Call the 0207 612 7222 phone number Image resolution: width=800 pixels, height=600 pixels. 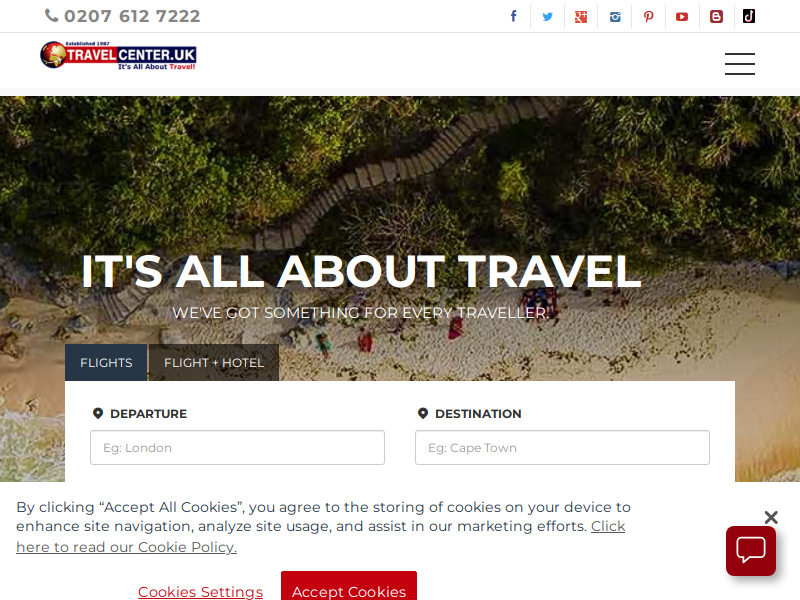pos(122,16)
